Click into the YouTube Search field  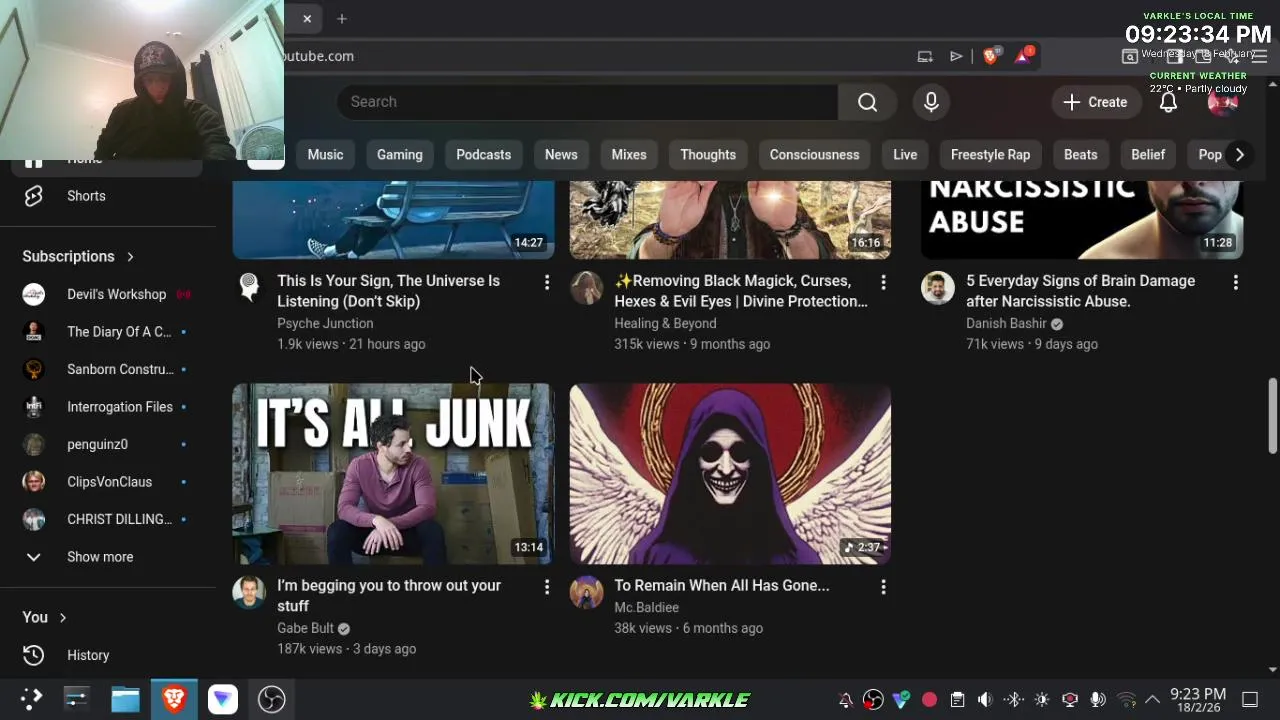point(588,102)
